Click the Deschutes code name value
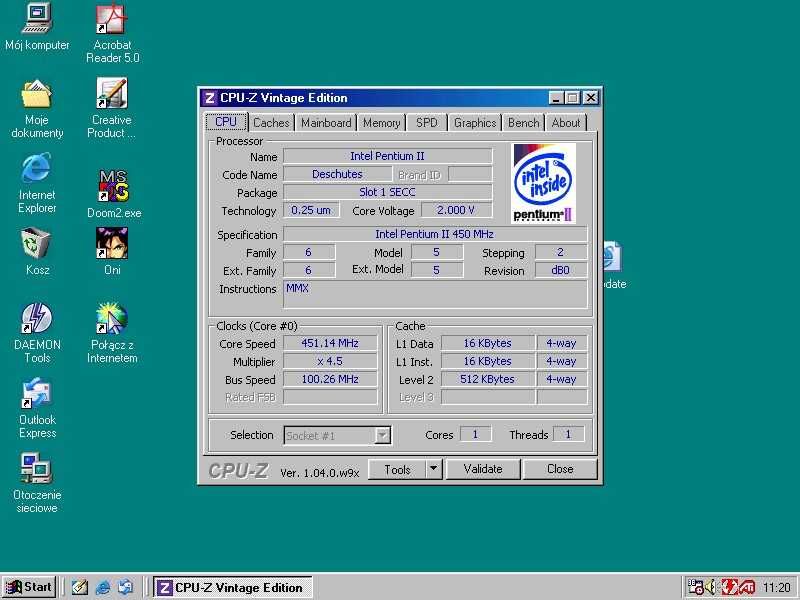This screenshot has height=600, width=800. click(x=337, y=174)
